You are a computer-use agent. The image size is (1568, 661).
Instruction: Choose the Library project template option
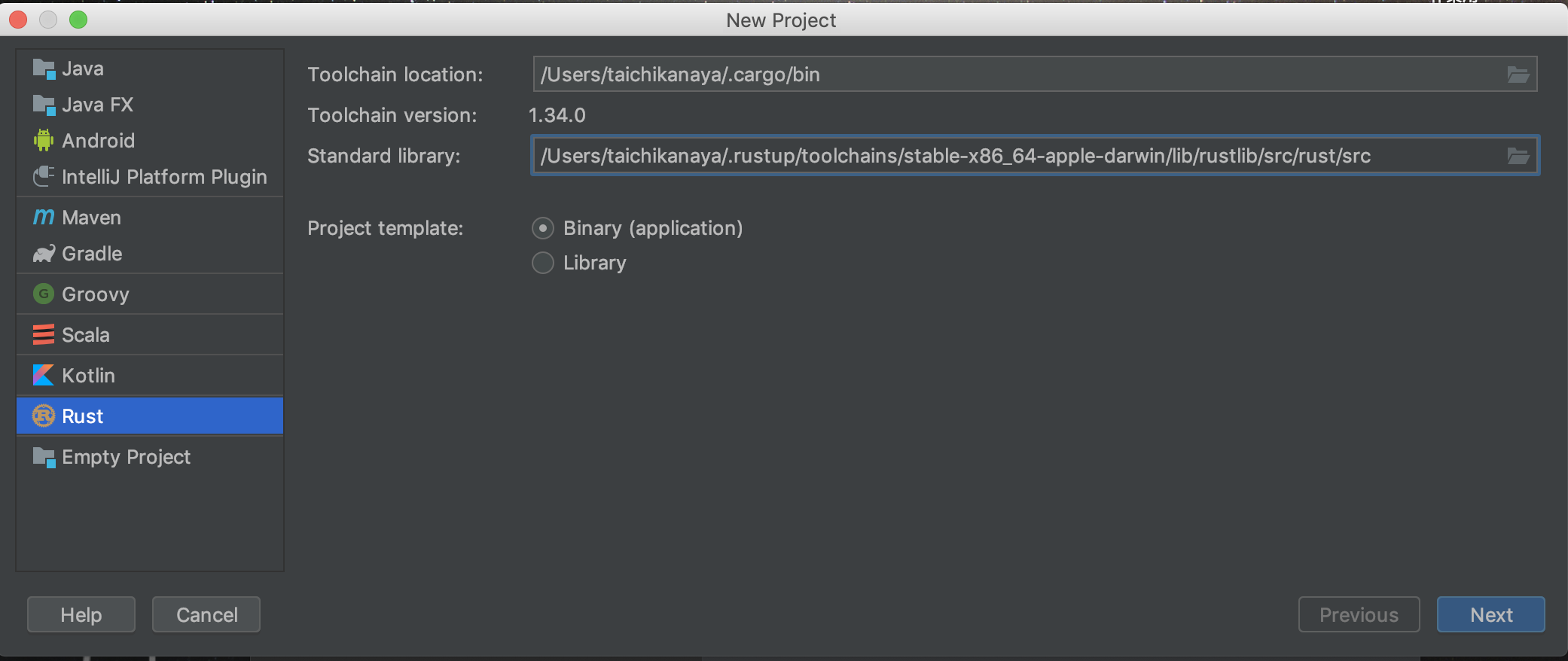pyautogui.click(x=543, y=263)
